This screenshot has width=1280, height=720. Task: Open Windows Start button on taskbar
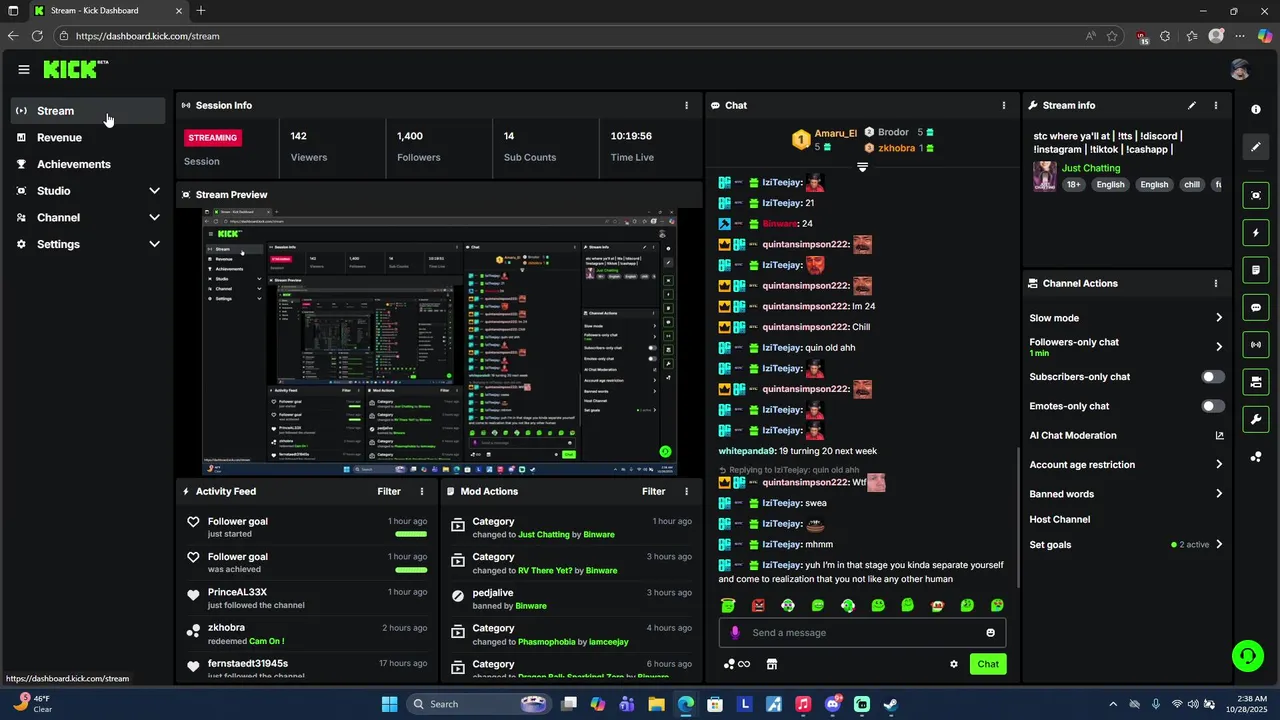pos(390,704)
